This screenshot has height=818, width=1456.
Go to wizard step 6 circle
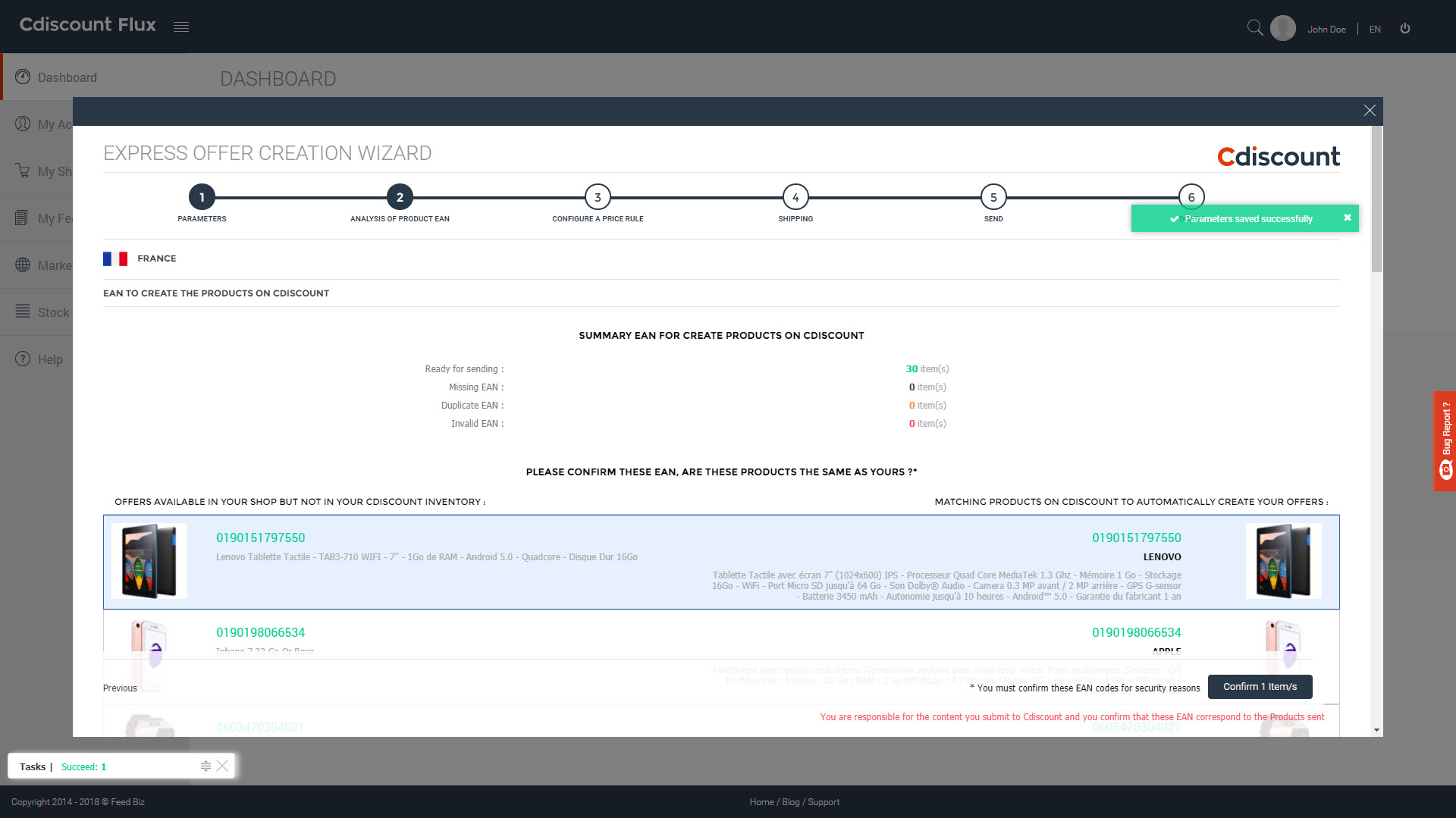coord(1191,197)
